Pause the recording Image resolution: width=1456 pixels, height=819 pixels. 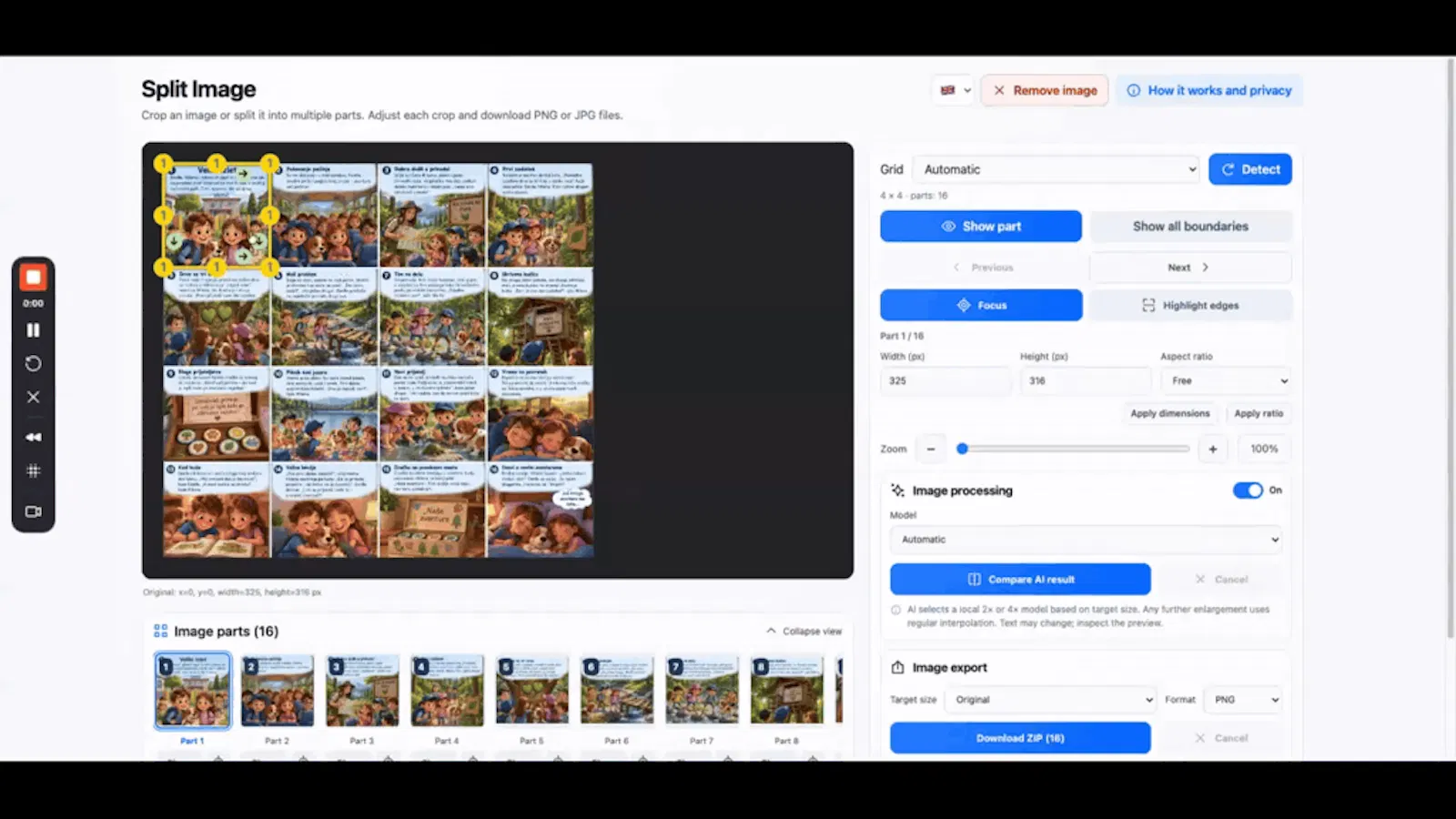point(33,330)
